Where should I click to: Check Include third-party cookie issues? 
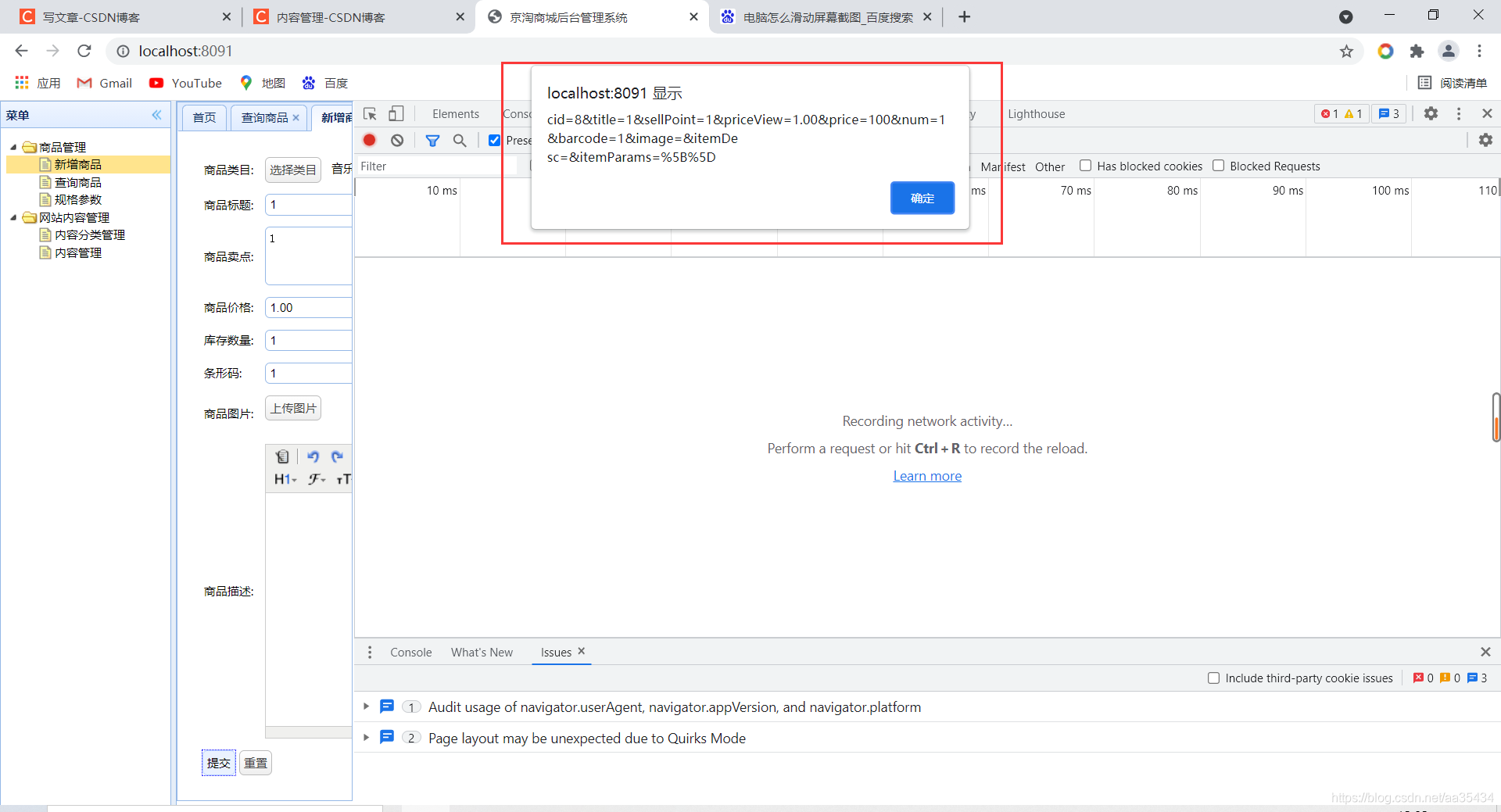(x=1213, y=678)
